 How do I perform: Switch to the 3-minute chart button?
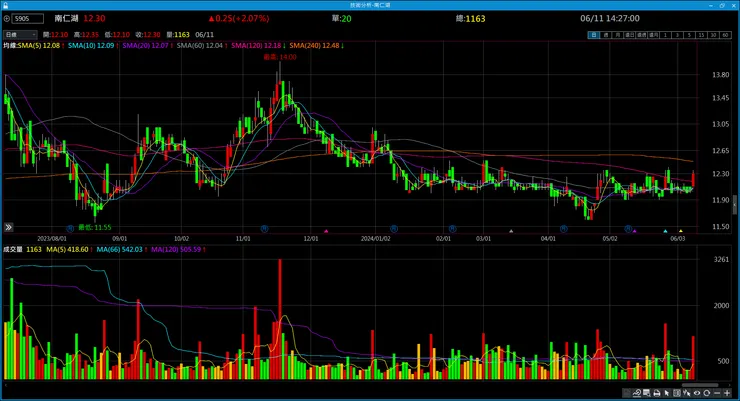[x=678, y=35]
